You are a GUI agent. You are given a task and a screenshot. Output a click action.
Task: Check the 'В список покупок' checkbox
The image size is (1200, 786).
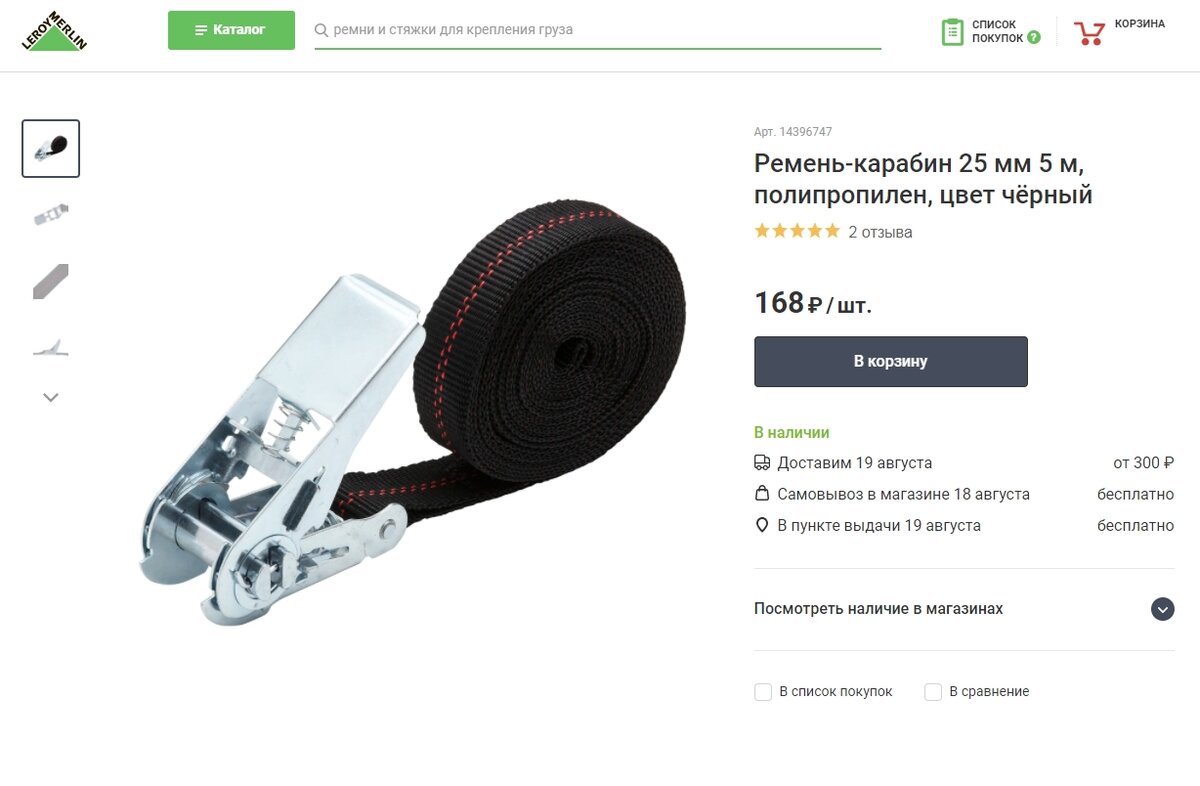pyautogui.click(x=763, y=692)
